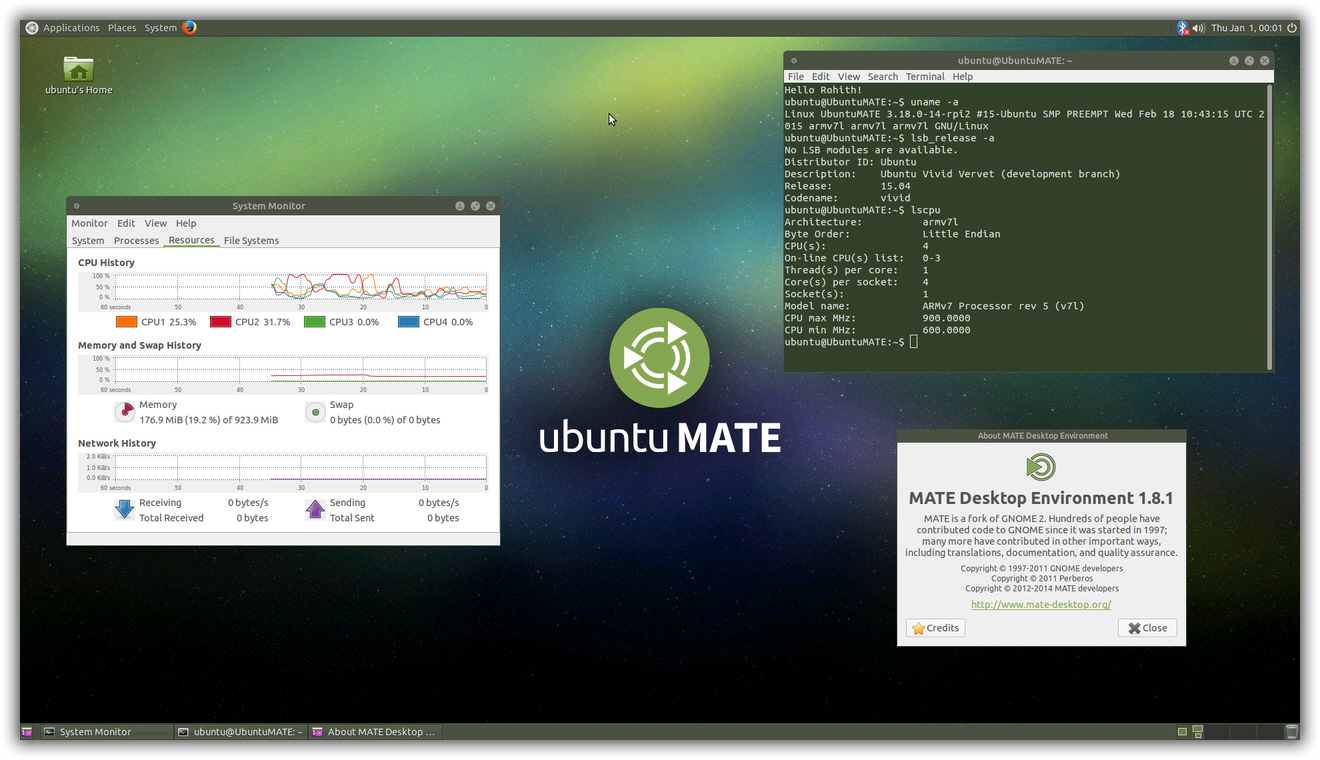Open Search menu in terminal

point(883,76)
